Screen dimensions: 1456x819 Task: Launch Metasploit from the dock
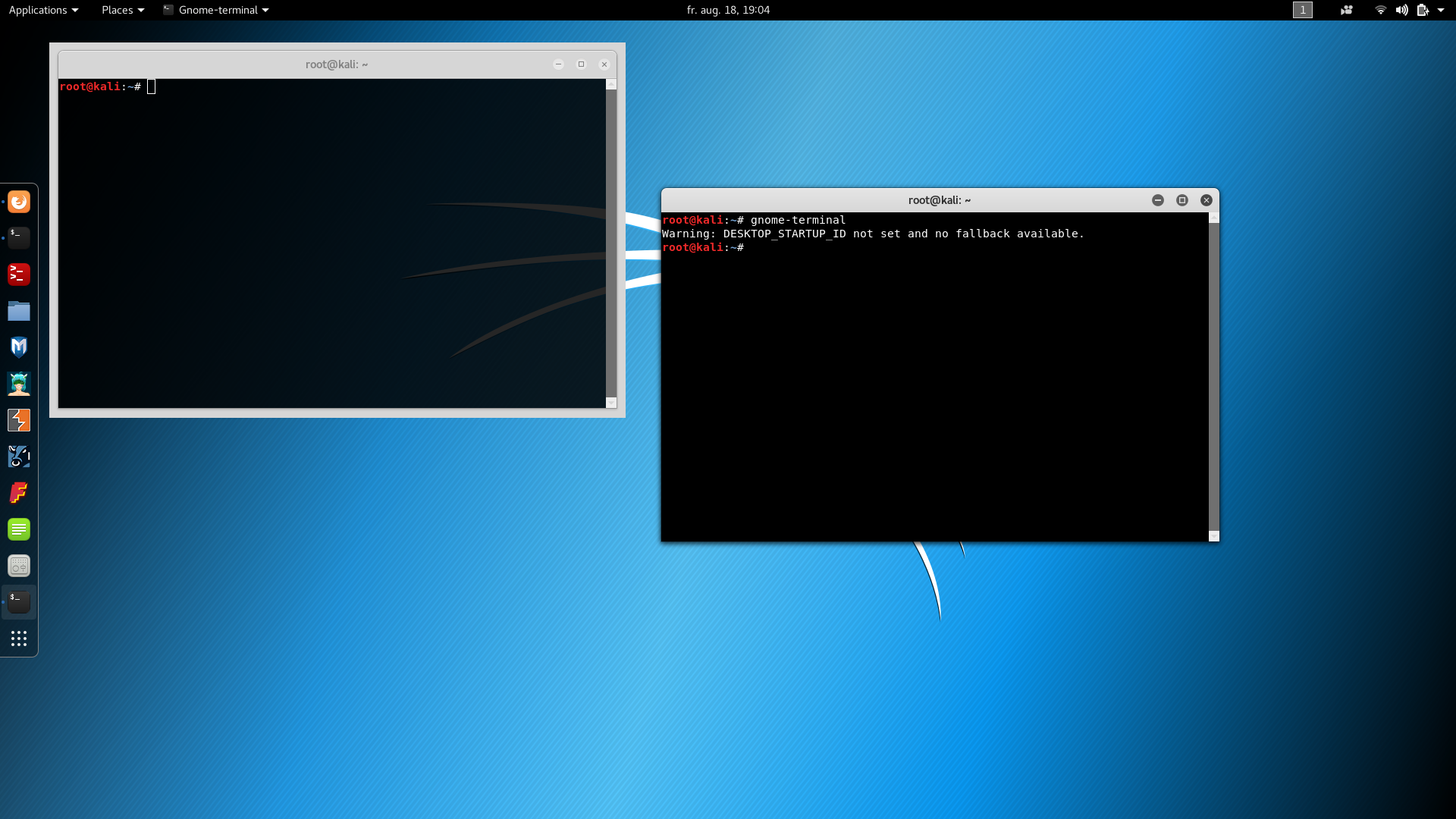coord(19,347)
